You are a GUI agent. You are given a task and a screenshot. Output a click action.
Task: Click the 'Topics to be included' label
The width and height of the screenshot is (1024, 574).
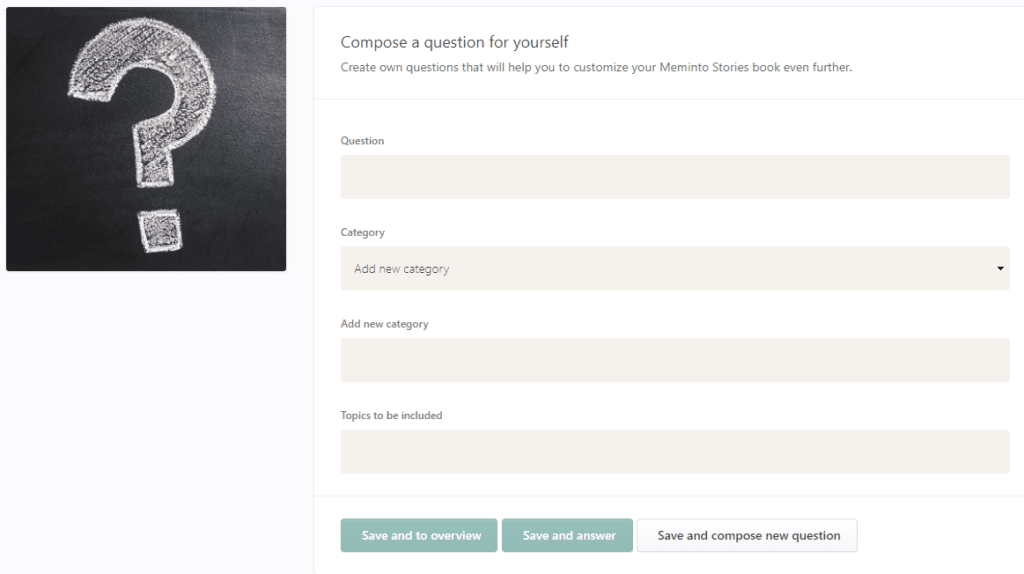[x=391, y=415]
